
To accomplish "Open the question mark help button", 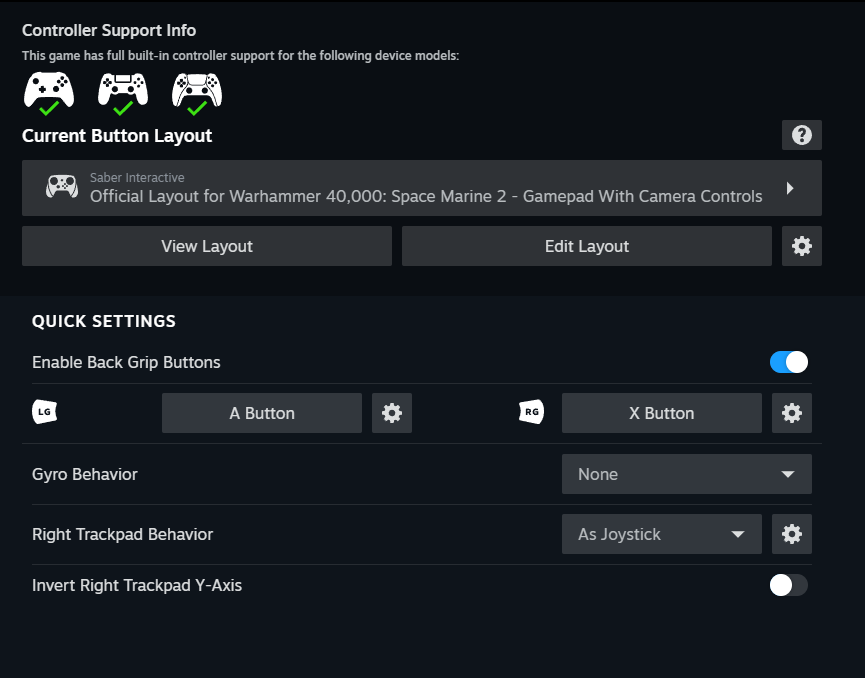I will click(x=802, y=135).
